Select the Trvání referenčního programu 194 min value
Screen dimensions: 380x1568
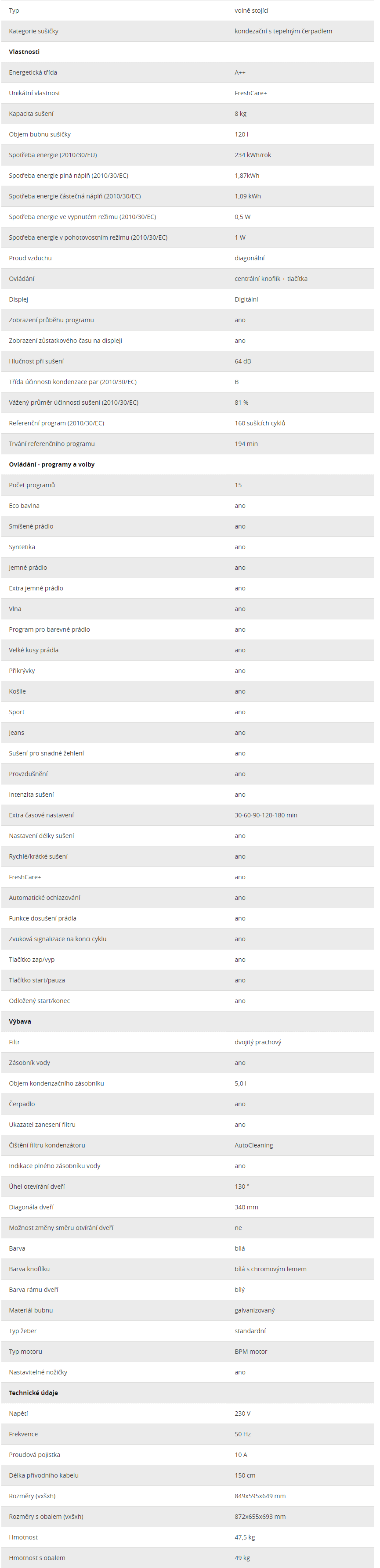tap(246, 444)
